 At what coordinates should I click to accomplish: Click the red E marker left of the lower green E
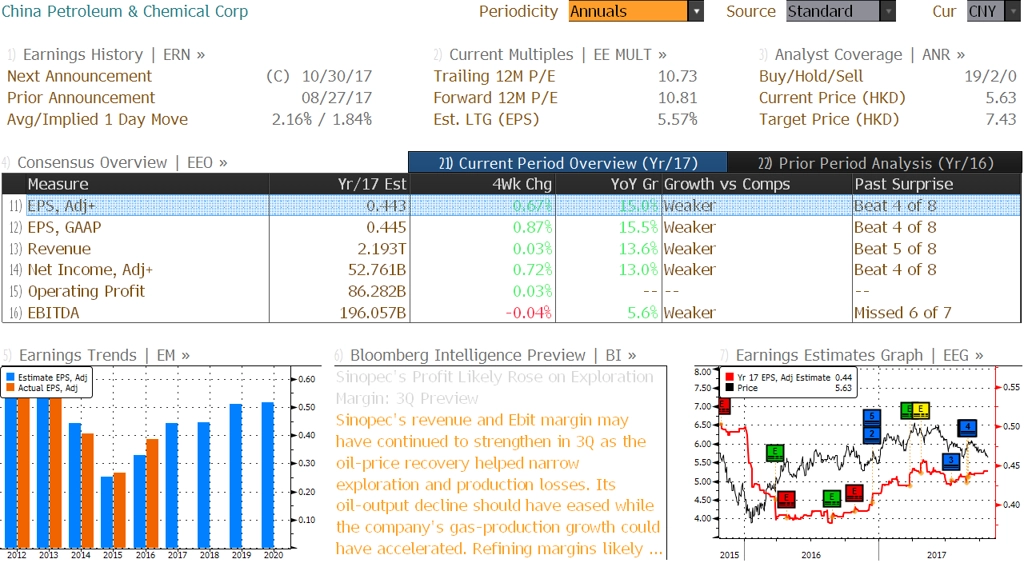coord(786,499)
